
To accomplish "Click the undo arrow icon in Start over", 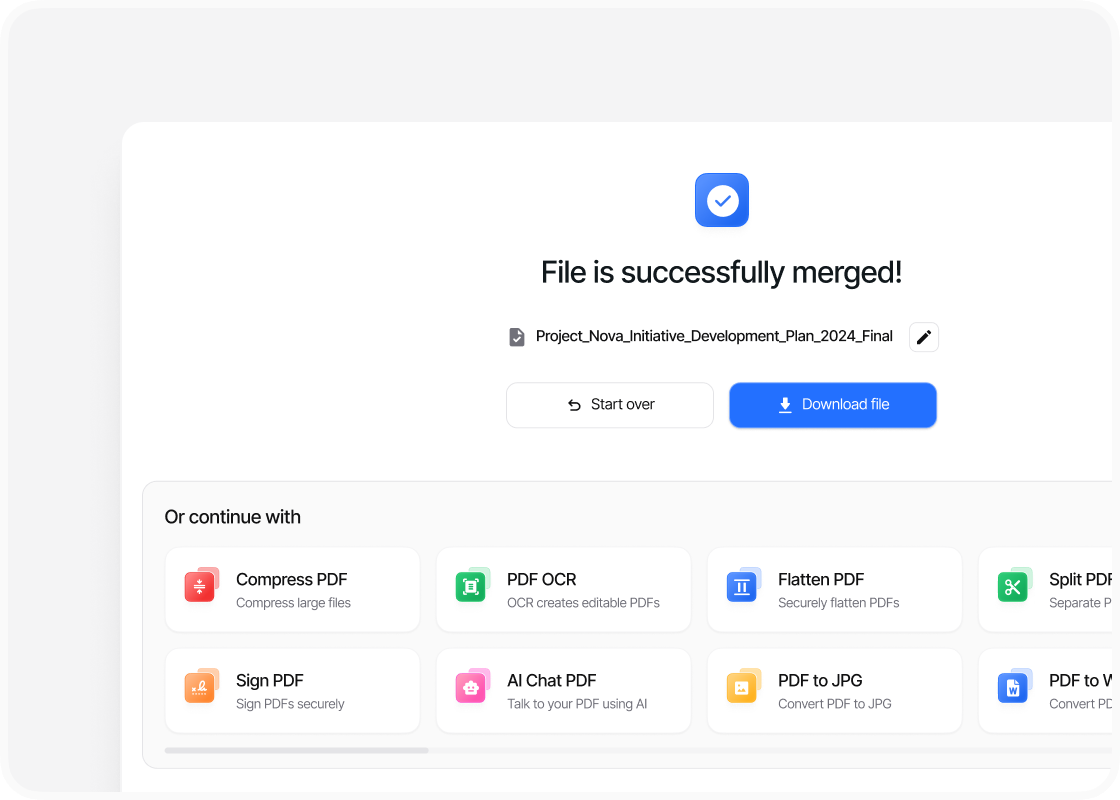I will tap(574, 405).
